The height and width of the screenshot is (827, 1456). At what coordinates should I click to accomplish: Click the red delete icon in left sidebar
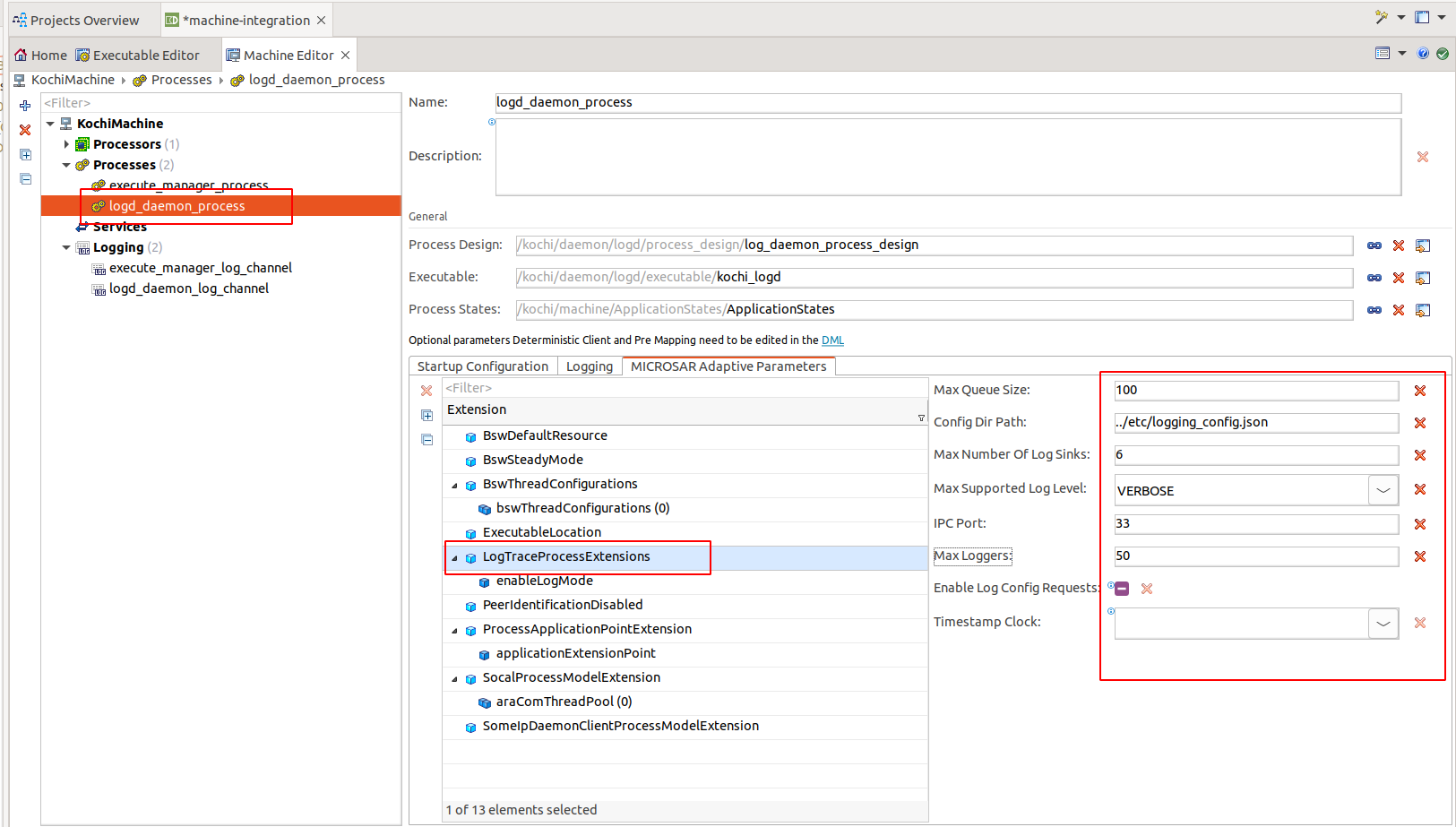[x=25, y=130]
